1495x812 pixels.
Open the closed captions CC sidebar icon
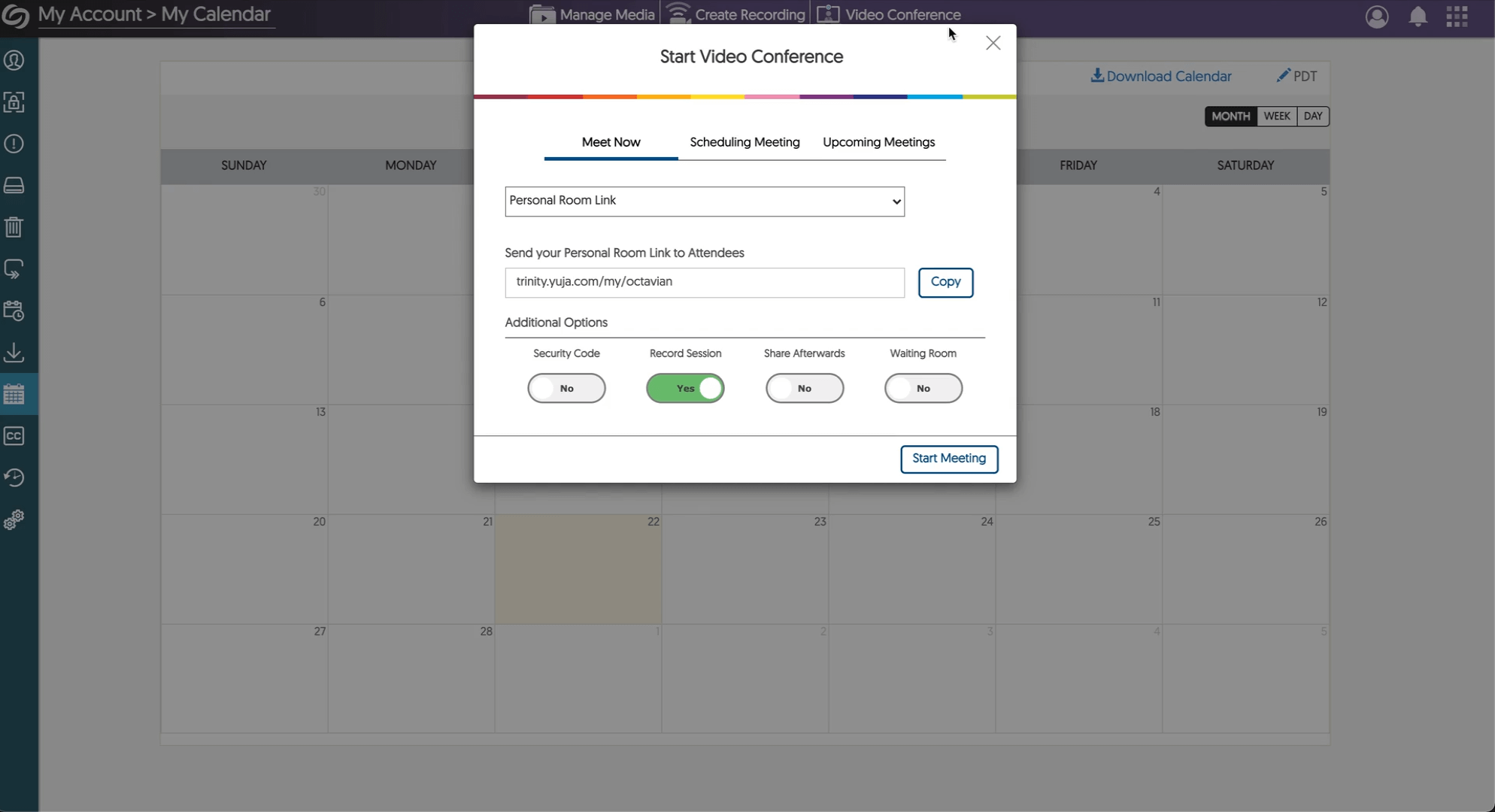(14, 436)
